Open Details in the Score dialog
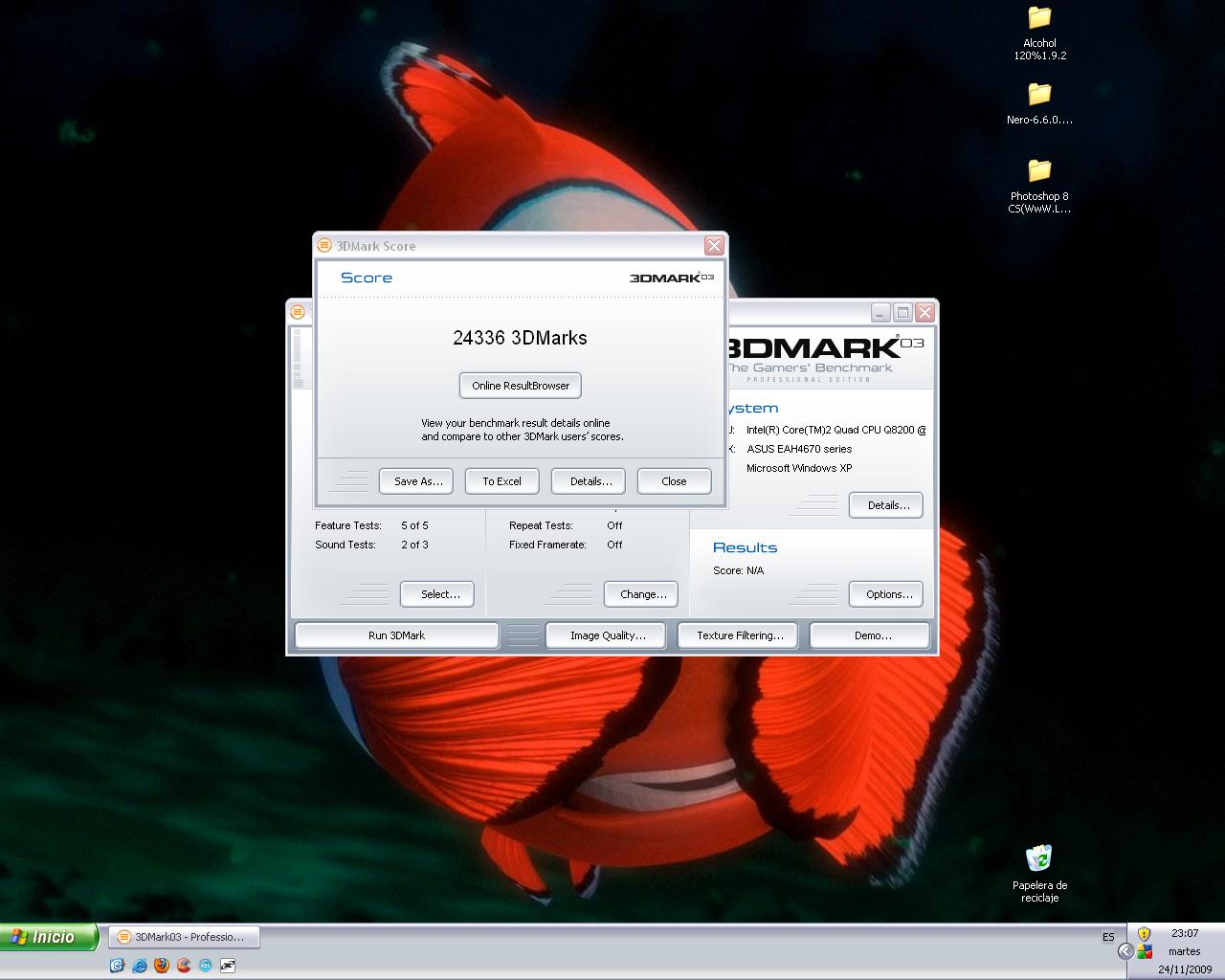The height and width of the screenshot is (980, 1225). [x=589, y=481]
